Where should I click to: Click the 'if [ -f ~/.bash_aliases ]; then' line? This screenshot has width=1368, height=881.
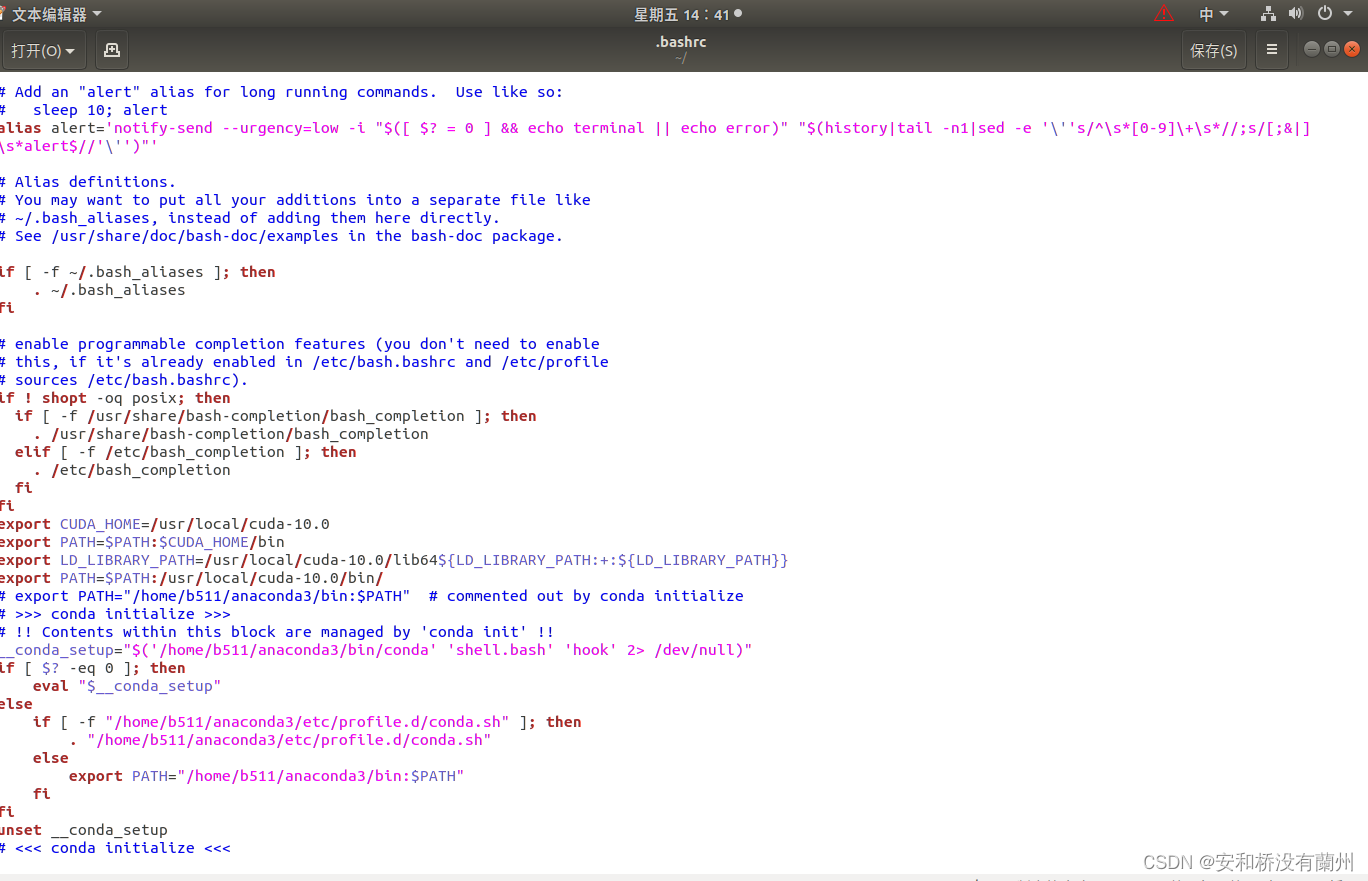coord(138,272)
